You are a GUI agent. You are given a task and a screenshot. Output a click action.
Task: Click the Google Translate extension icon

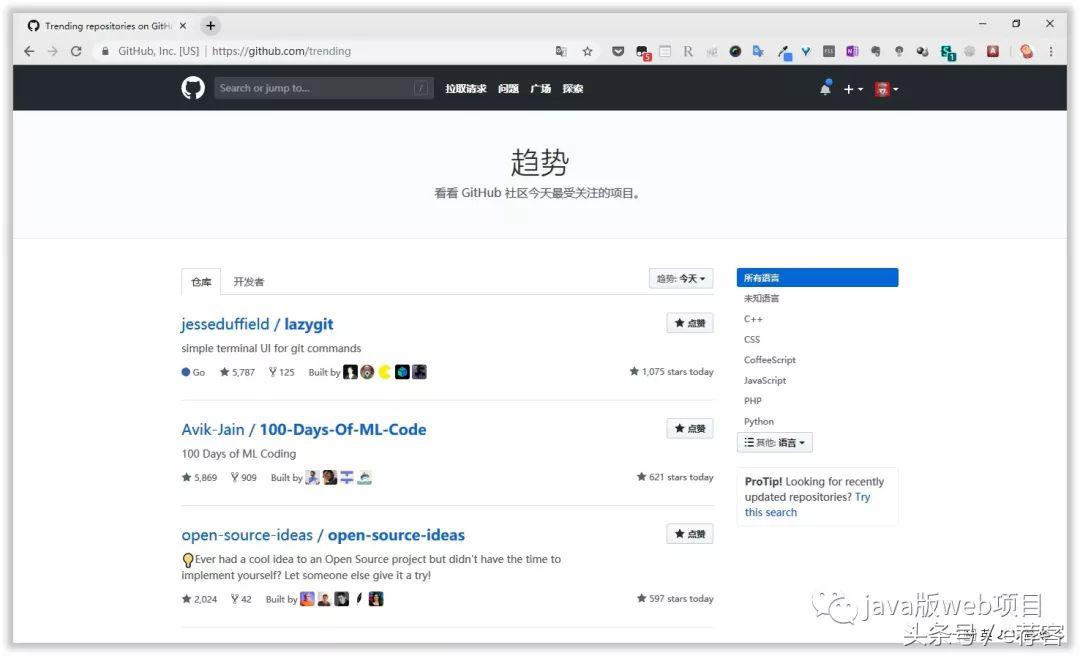[756, 51]
